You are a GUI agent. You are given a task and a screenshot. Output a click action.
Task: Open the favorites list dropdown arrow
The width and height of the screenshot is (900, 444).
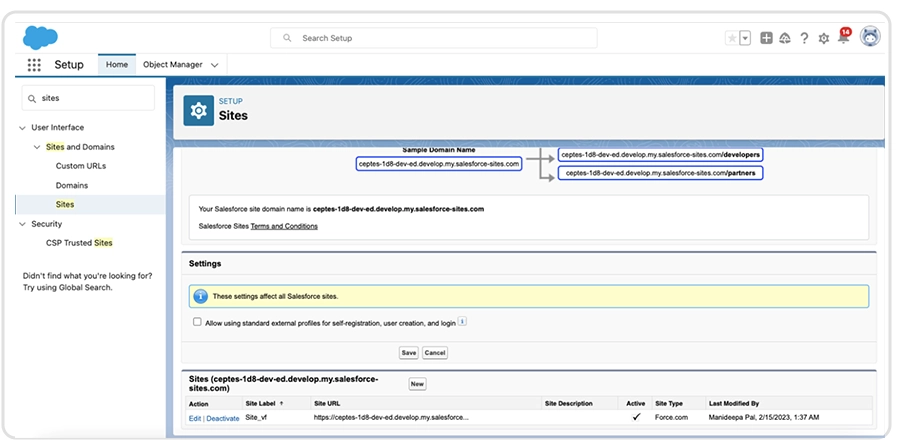point(745,38)
